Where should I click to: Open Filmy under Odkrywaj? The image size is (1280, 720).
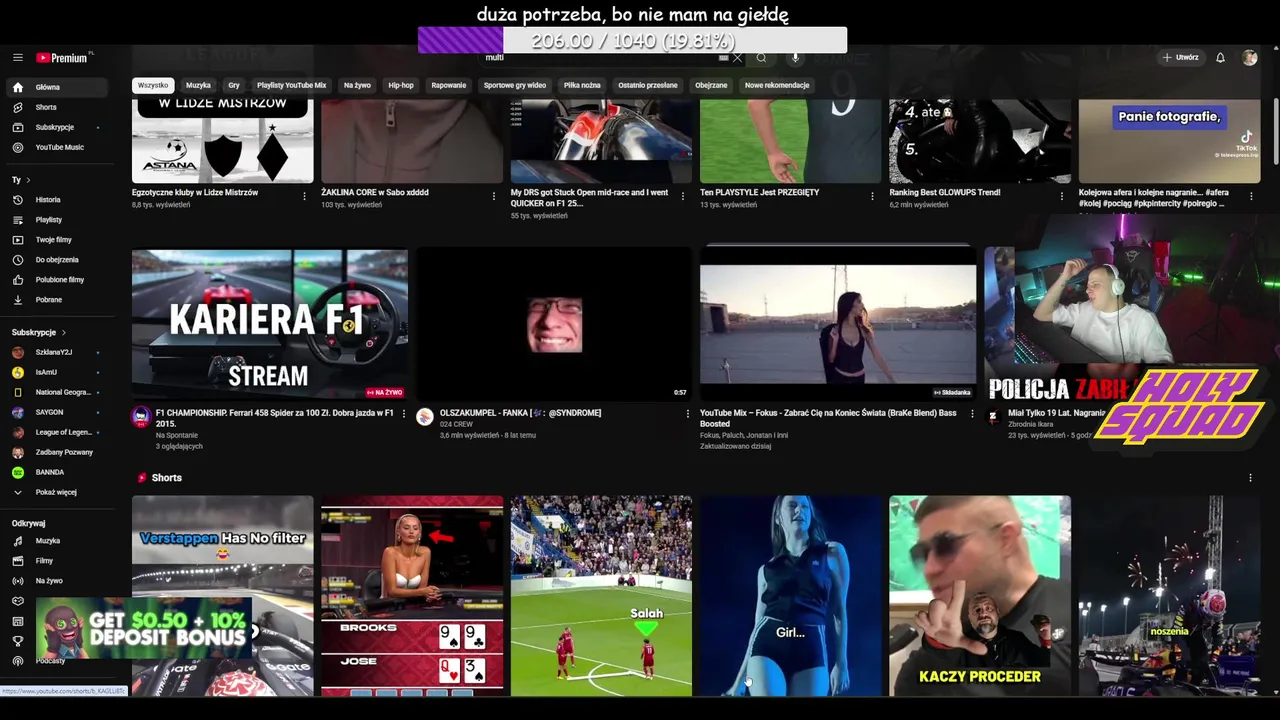pyautogui.click(x=57, y=561)
